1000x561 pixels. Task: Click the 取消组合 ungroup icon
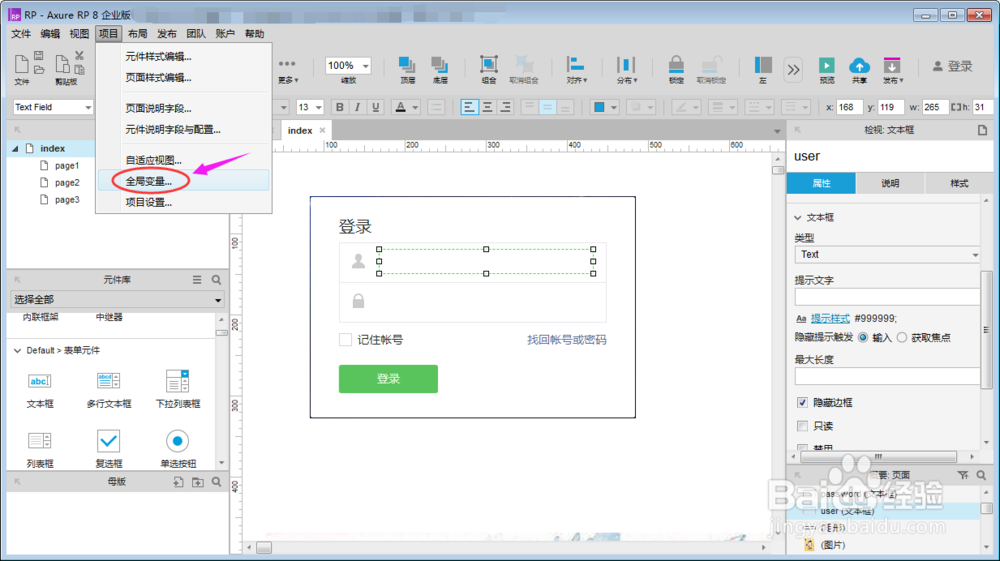coord(524,64)
